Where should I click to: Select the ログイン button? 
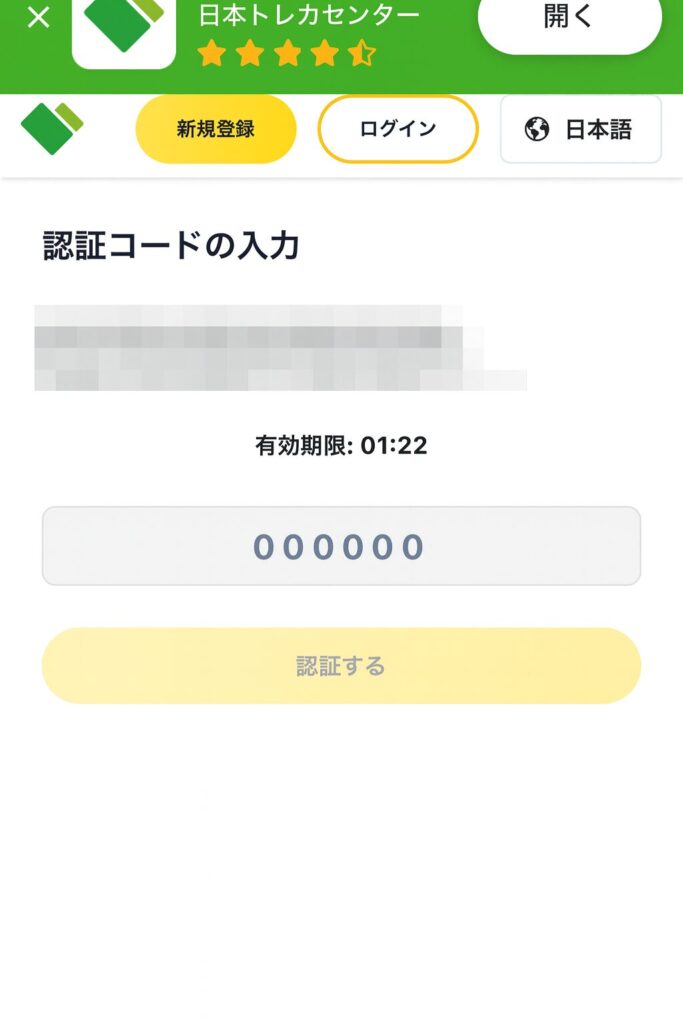pyautogui.click(x=398, y=129)
